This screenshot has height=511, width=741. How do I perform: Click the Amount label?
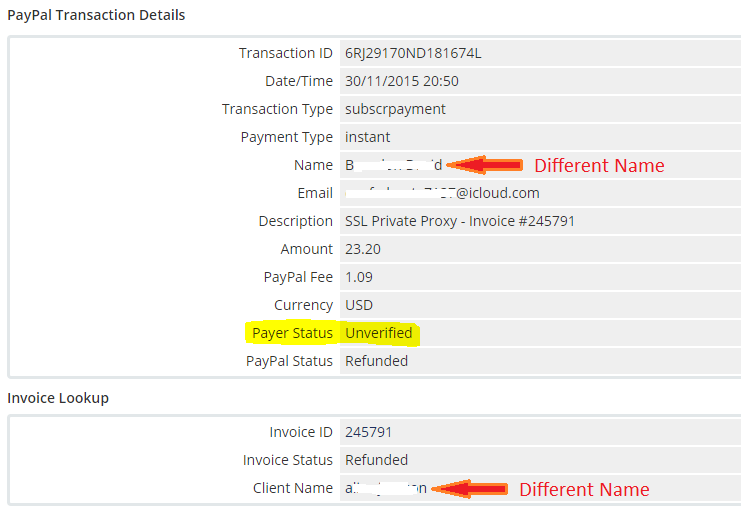[x=306, y=249]
